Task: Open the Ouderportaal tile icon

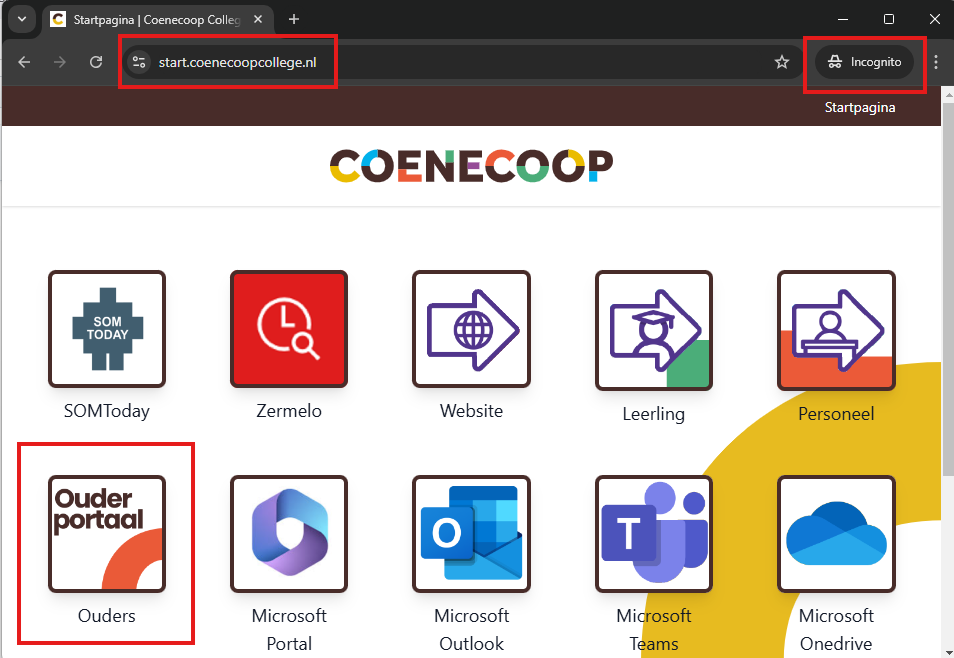Action: (107, 534)
